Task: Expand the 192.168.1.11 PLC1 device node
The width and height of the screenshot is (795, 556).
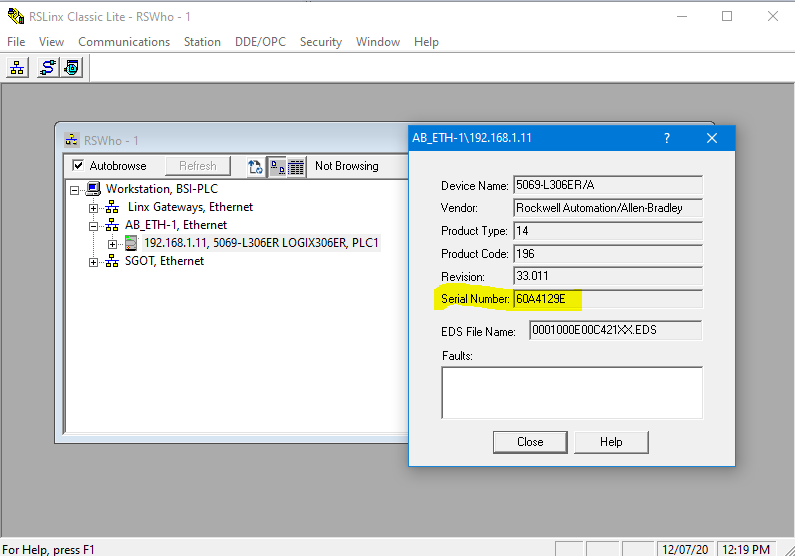Action: [x=112, y=243]
